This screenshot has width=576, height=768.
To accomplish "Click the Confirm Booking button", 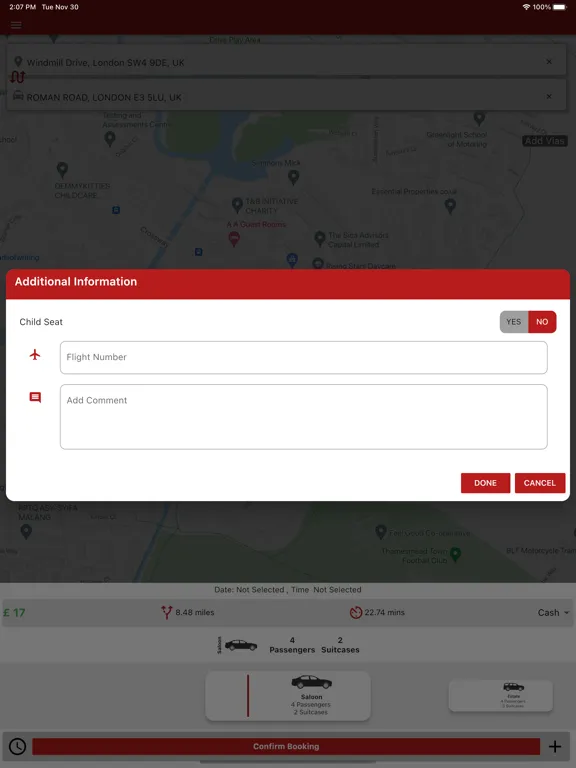I will [x=286, y=746].
